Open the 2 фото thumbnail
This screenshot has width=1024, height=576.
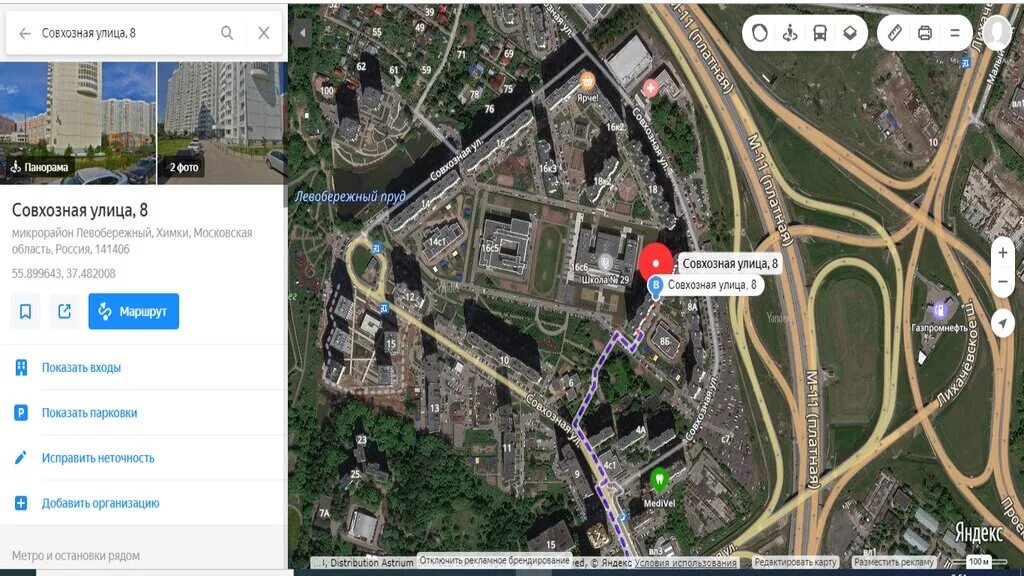[222, 123]
